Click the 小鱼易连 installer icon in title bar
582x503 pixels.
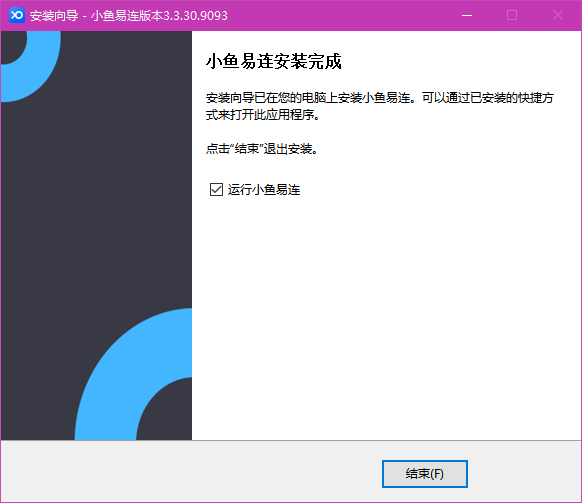pos(17,15)
